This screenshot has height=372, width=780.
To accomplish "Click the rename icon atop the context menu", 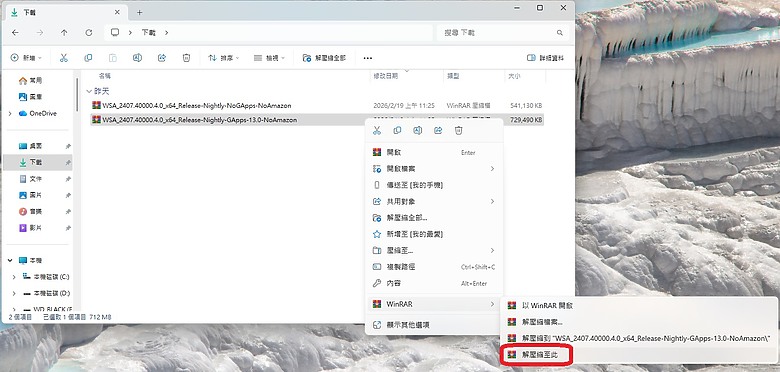I will coord(417,130).
